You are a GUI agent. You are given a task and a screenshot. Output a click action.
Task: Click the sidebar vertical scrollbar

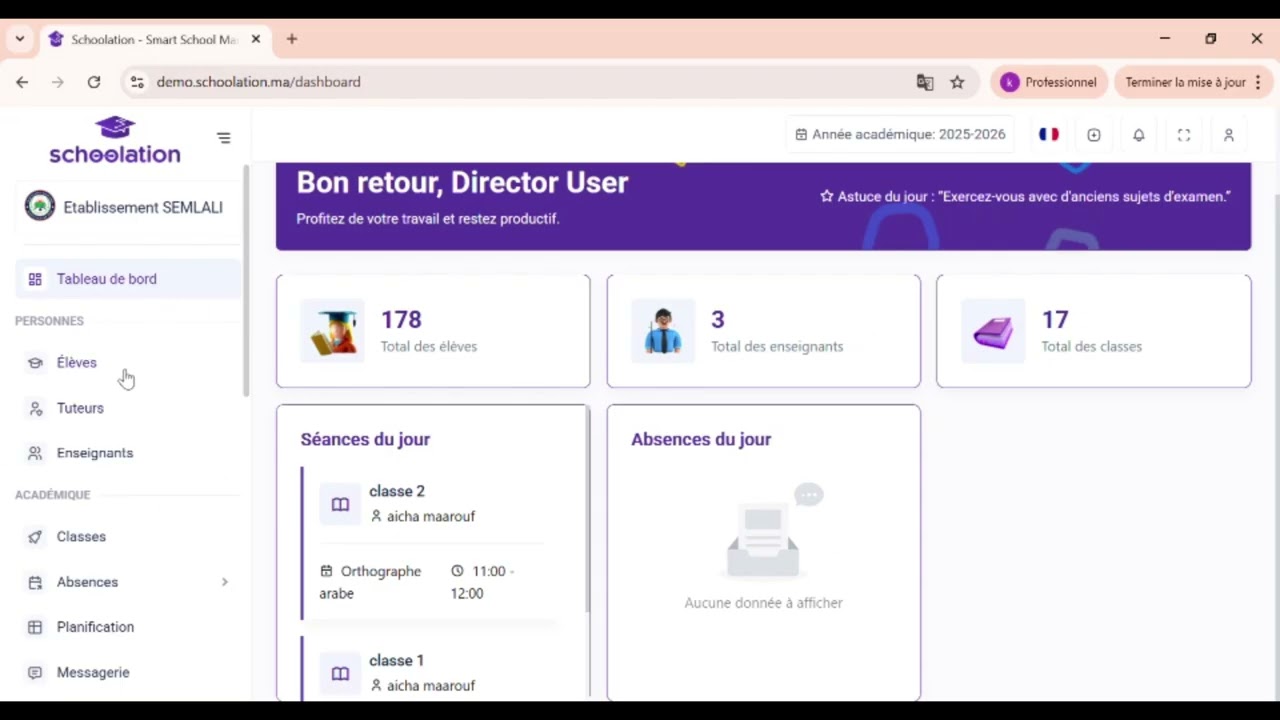[x=246, y=280]
